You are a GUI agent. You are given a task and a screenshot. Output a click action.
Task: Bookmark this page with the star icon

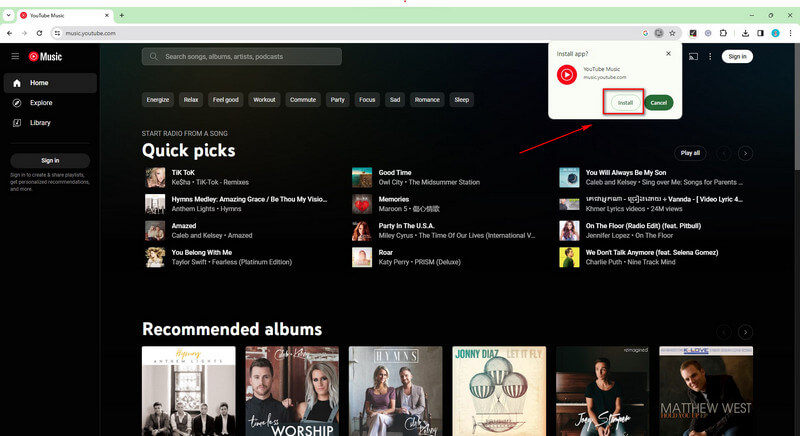click(672, 33)
